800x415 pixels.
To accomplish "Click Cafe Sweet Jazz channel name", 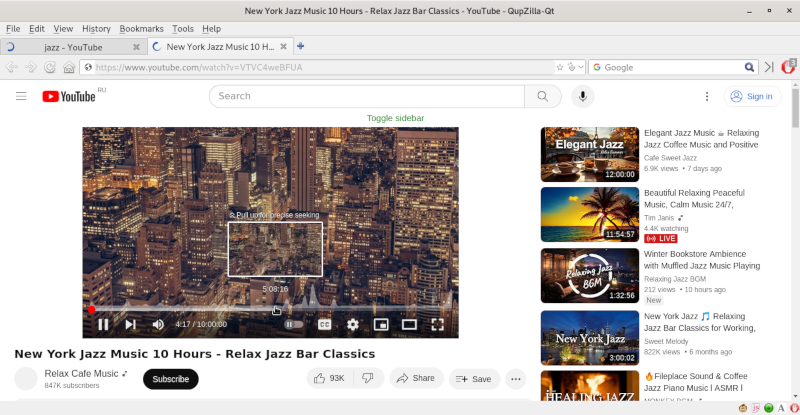I will (x=670, y=158).
